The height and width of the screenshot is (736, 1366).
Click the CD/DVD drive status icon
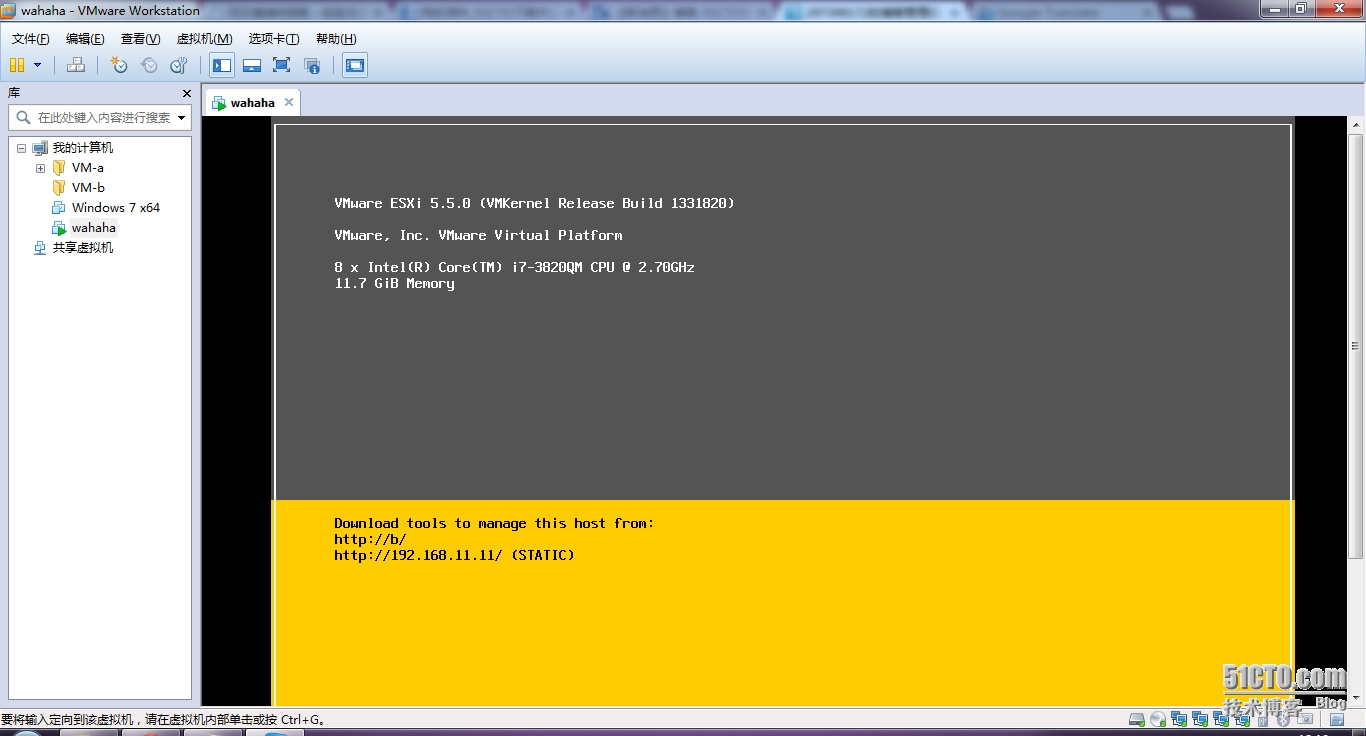point(1158,719)
